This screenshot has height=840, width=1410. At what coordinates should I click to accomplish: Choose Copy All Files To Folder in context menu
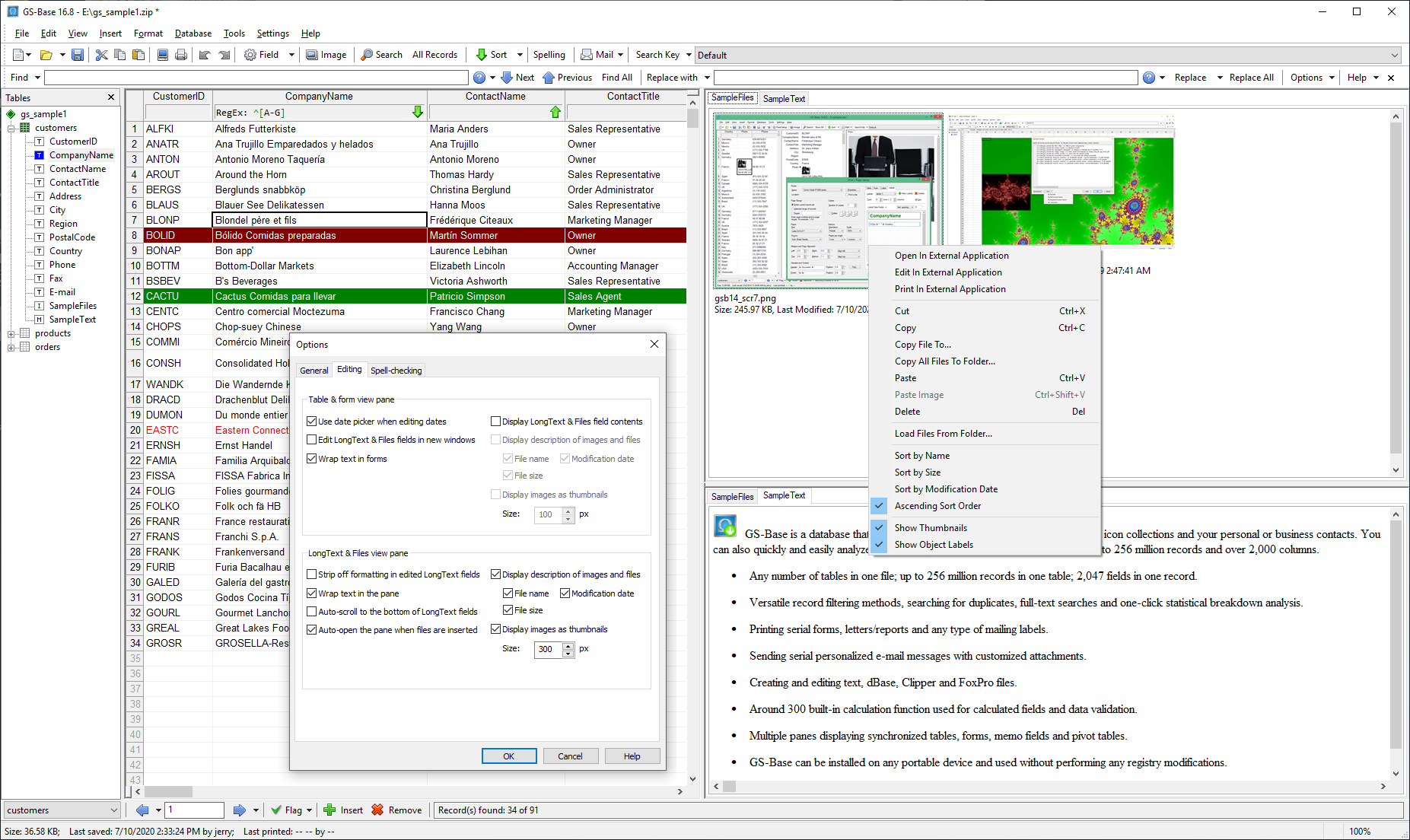click(945, 361)
